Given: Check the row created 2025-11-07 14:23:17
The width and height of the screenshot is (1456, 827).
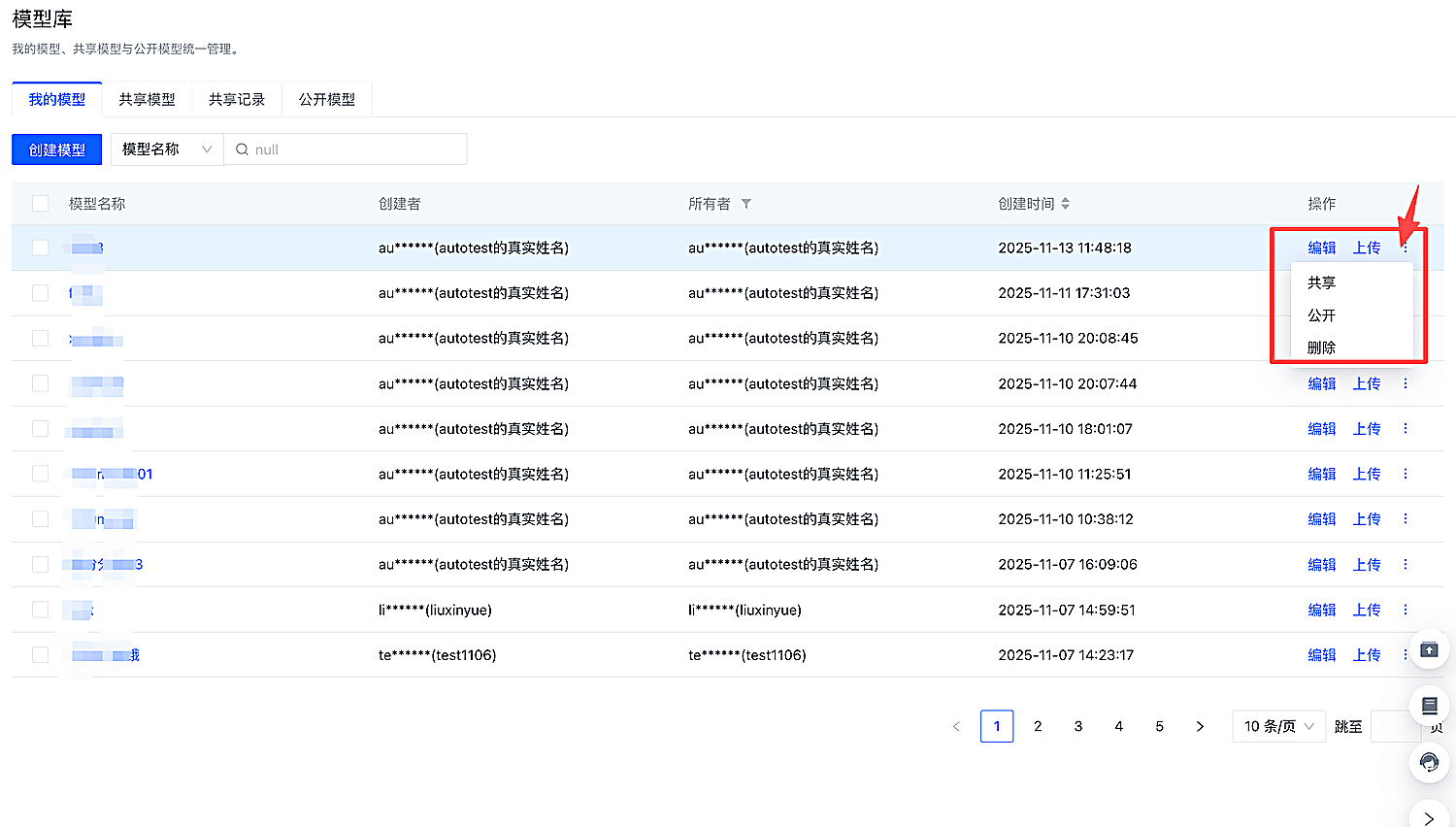Looking at the screenshot, I should [40, 655].
